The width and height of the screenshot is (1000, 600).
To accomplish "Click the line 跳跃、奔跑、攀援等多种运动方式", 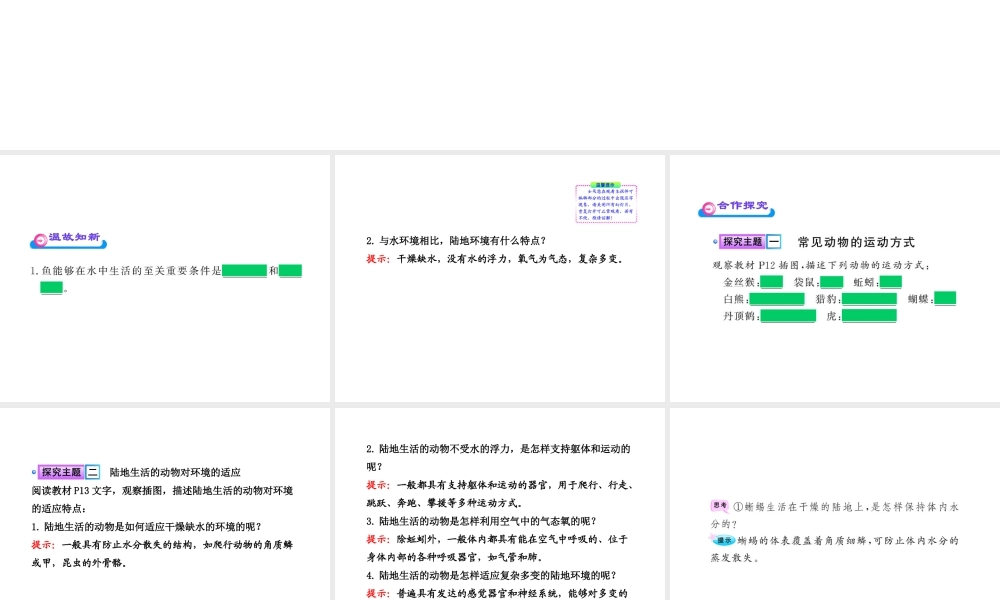I will pyautogui.click(x=445, y=503).
